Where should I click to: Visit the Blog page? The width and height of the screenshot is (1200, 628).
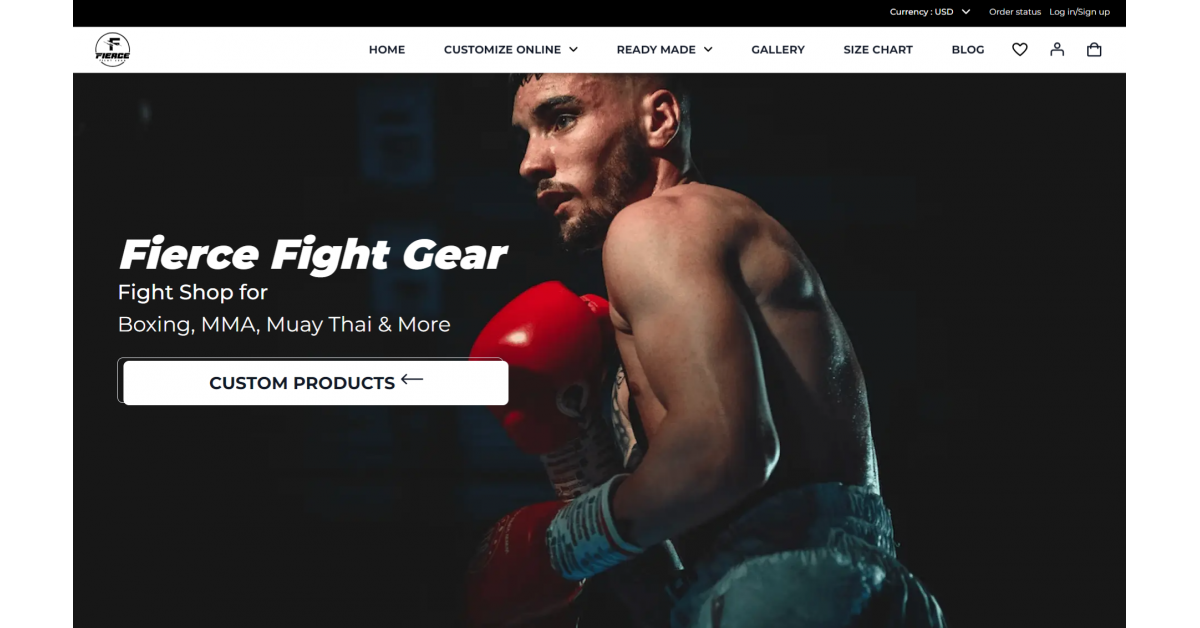(x=968, y=49)
